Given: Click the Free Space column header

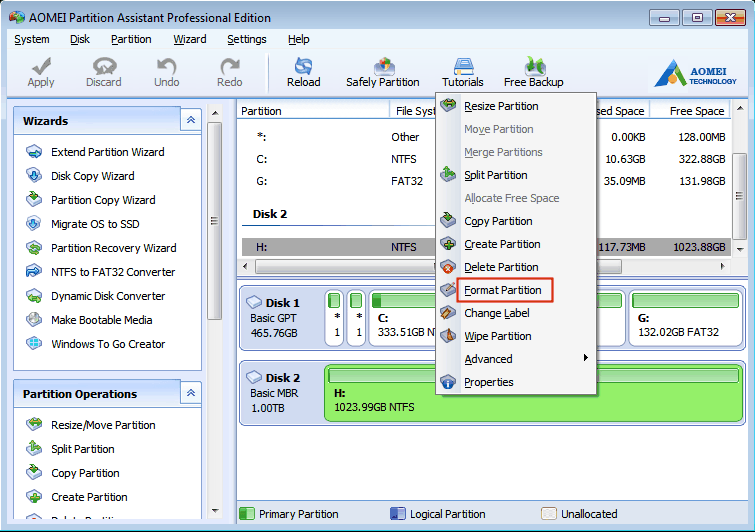Looking at the screenshot, I should pos(690,111).
